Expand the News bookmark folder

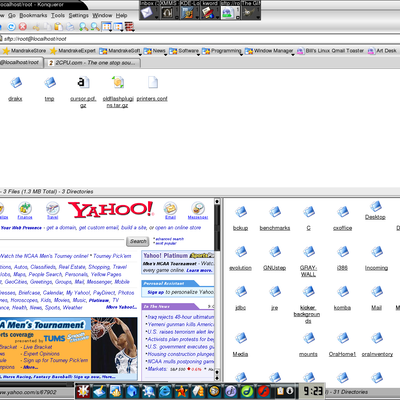(x=155, y=51)
